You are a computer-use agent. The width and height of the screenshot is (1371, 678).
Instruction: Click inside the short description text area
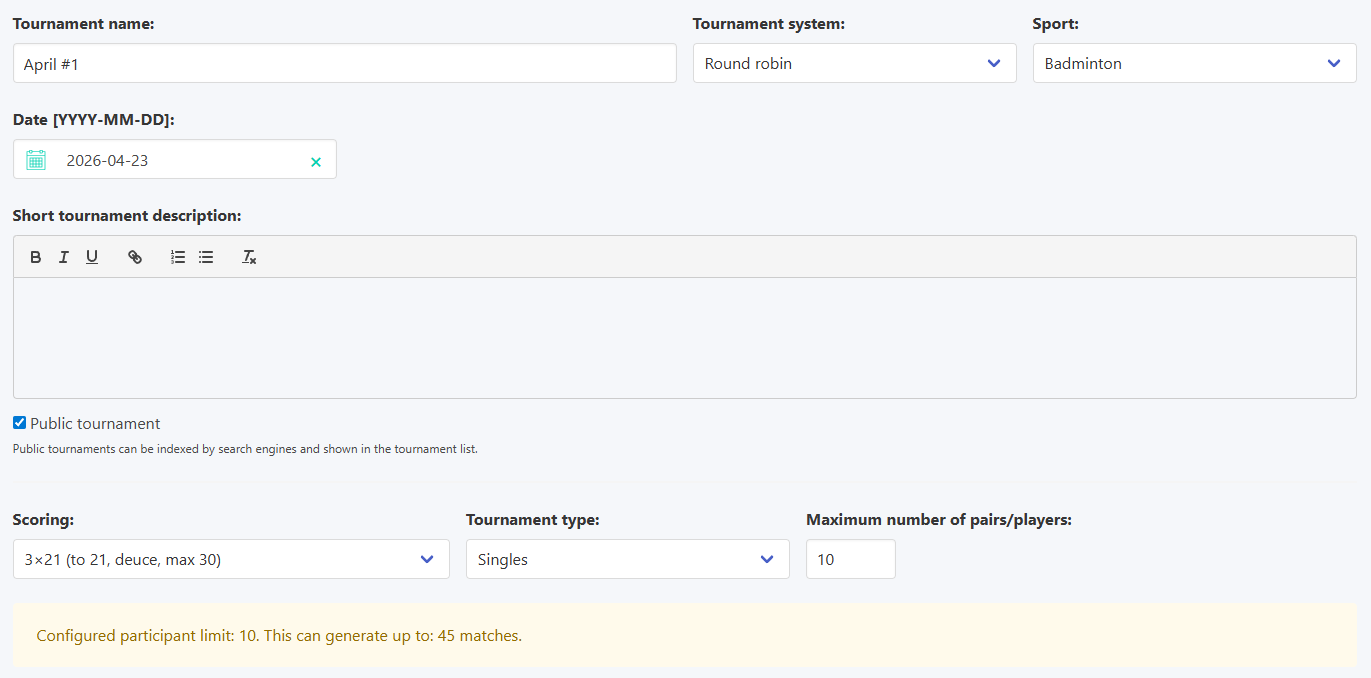click(685, 338)
